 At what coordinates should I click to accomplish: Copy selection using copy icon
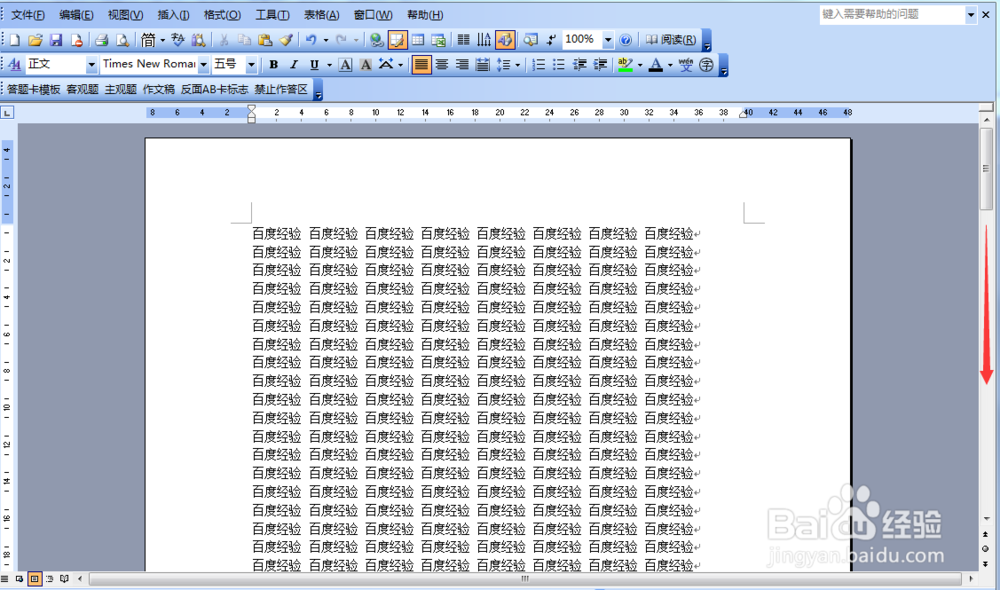244,40
